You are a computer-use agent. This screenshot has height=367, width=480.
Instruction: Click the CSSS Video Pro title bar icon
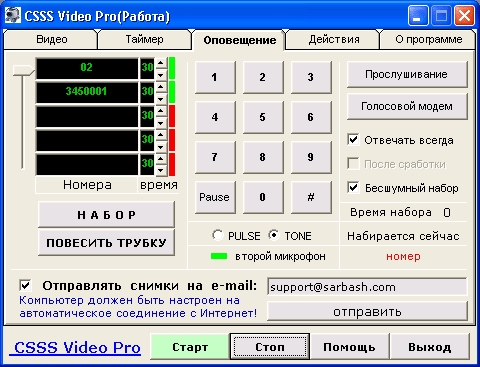coord(13,15)
